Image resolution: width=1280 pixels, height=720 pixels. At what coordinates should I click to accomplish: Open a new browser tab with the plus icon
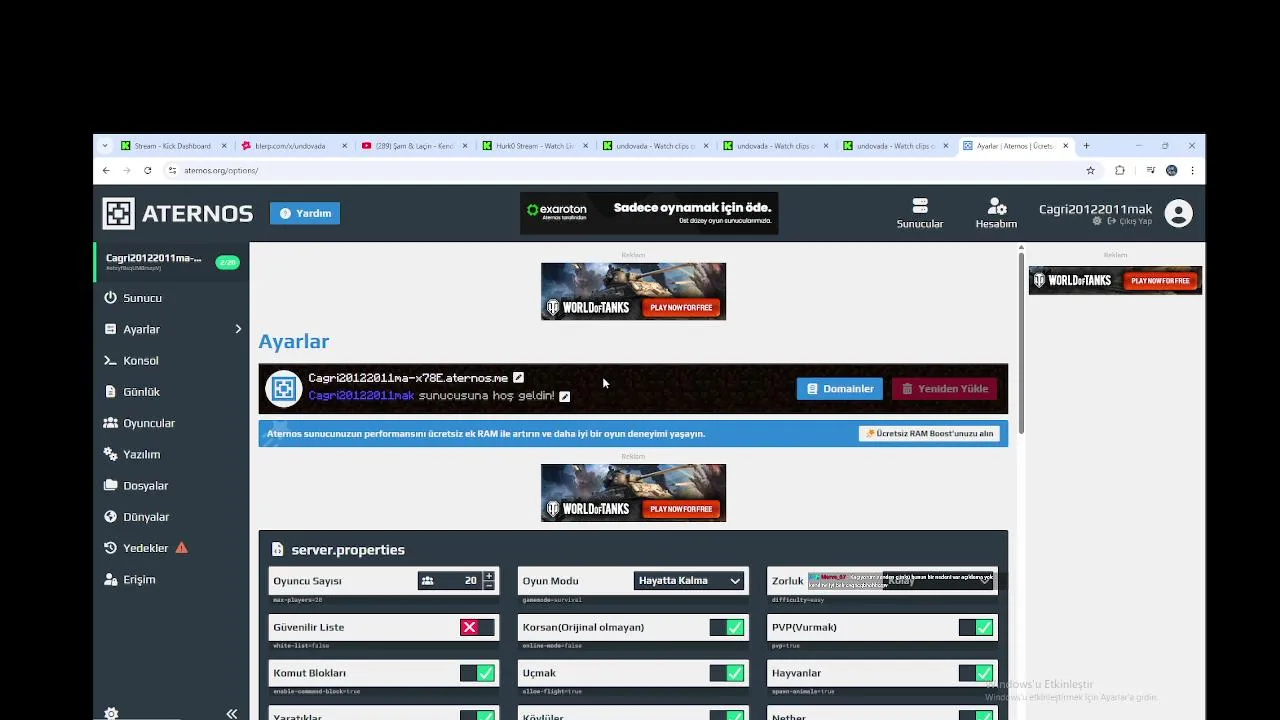click(x=1086, y=146)
